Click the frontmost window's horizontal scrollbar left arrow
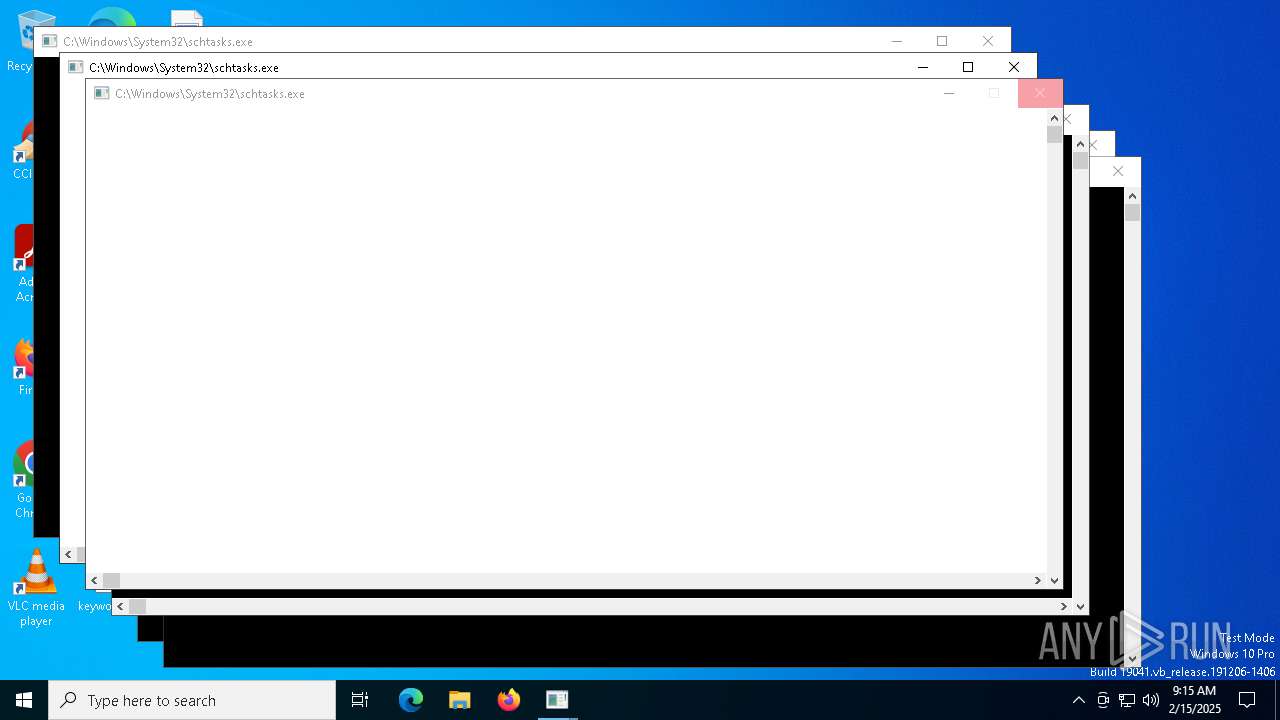The width and height of the screenshot is (1280, 720). (x=94, y=580)
